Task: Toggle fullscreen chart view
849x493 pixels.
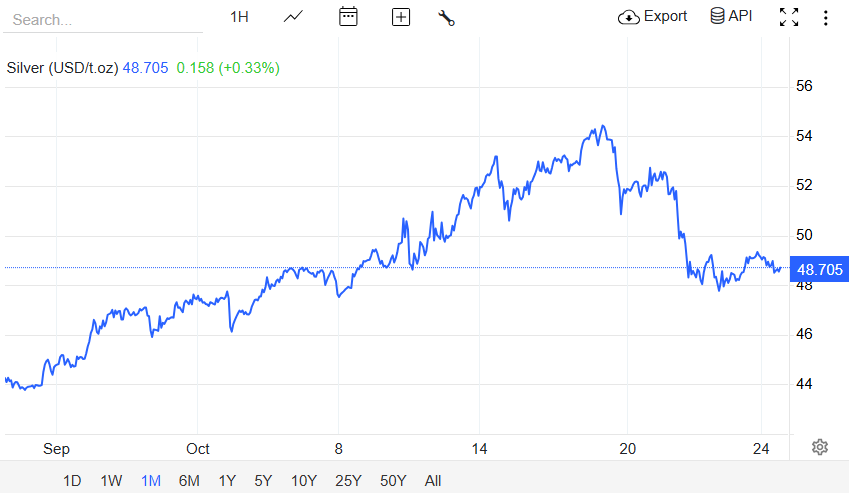Action: 789,17
